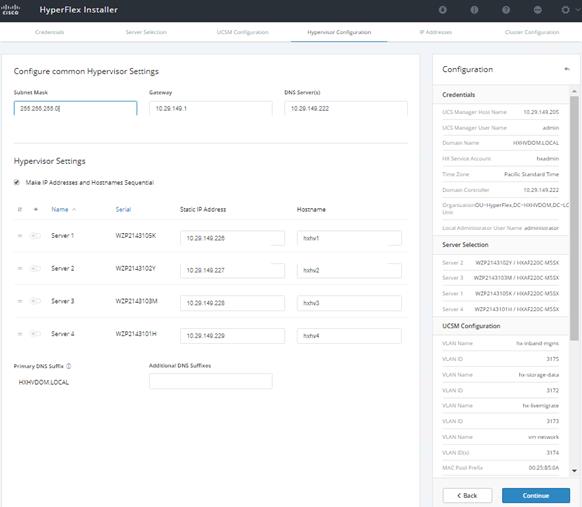Click serial WZP2143105K cell
Viewport: 582px width, 507px height.
tap(135, 236)
